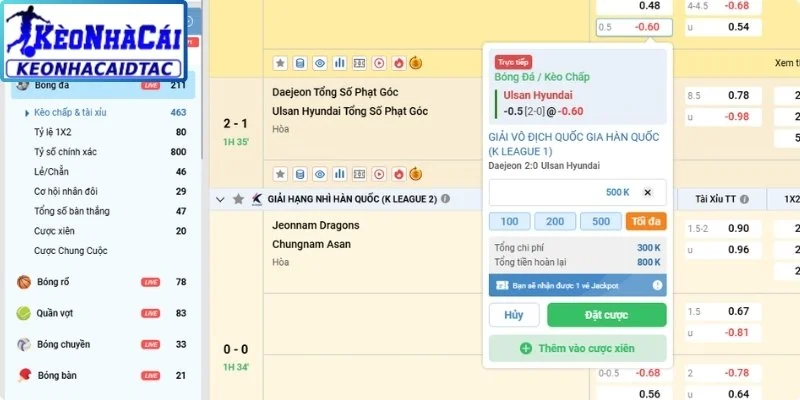Expand the Kèo chấp & tài xỉu arrow
The height and width of the screenshot is (400, 800).
(27, 113)
